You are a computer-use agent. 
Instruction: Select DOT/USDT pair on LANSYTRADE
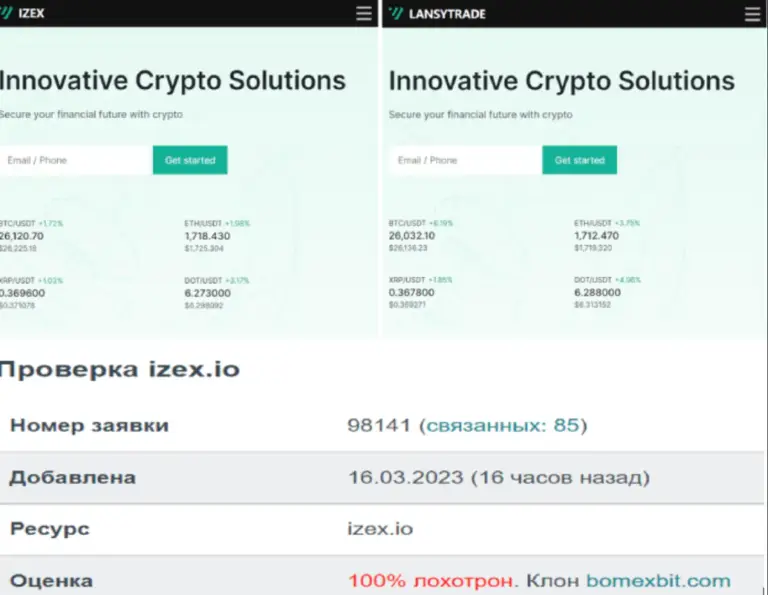click(607, 292)
